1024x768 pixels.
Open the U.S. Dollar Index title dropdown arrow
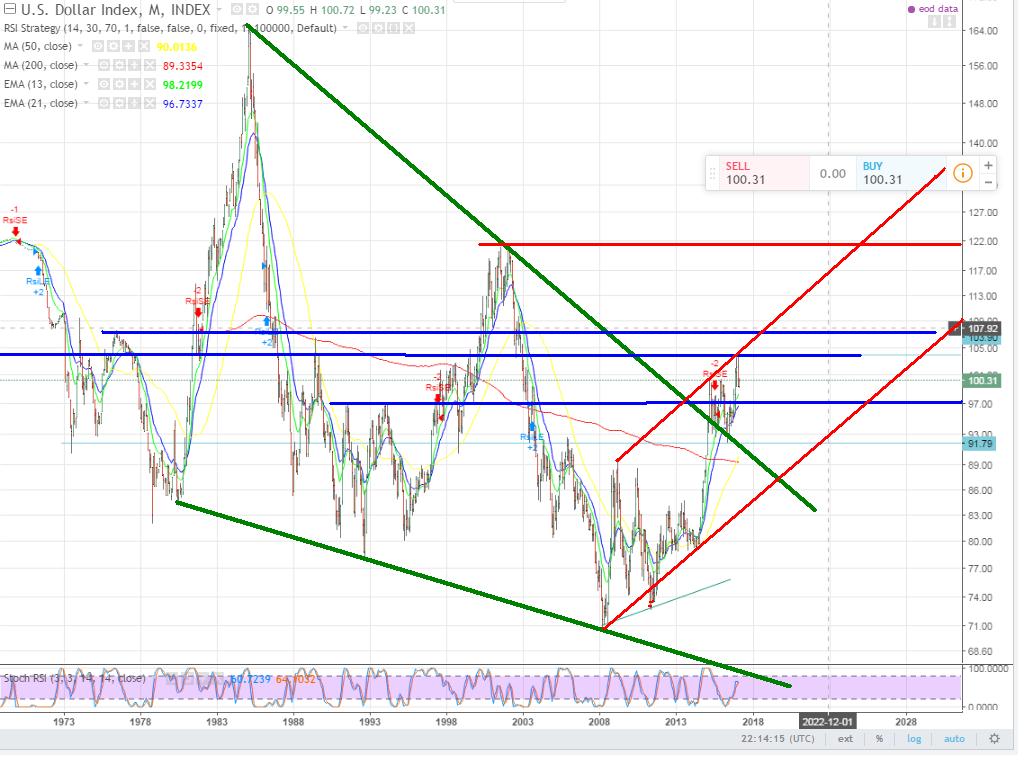(x=219, y=10)
